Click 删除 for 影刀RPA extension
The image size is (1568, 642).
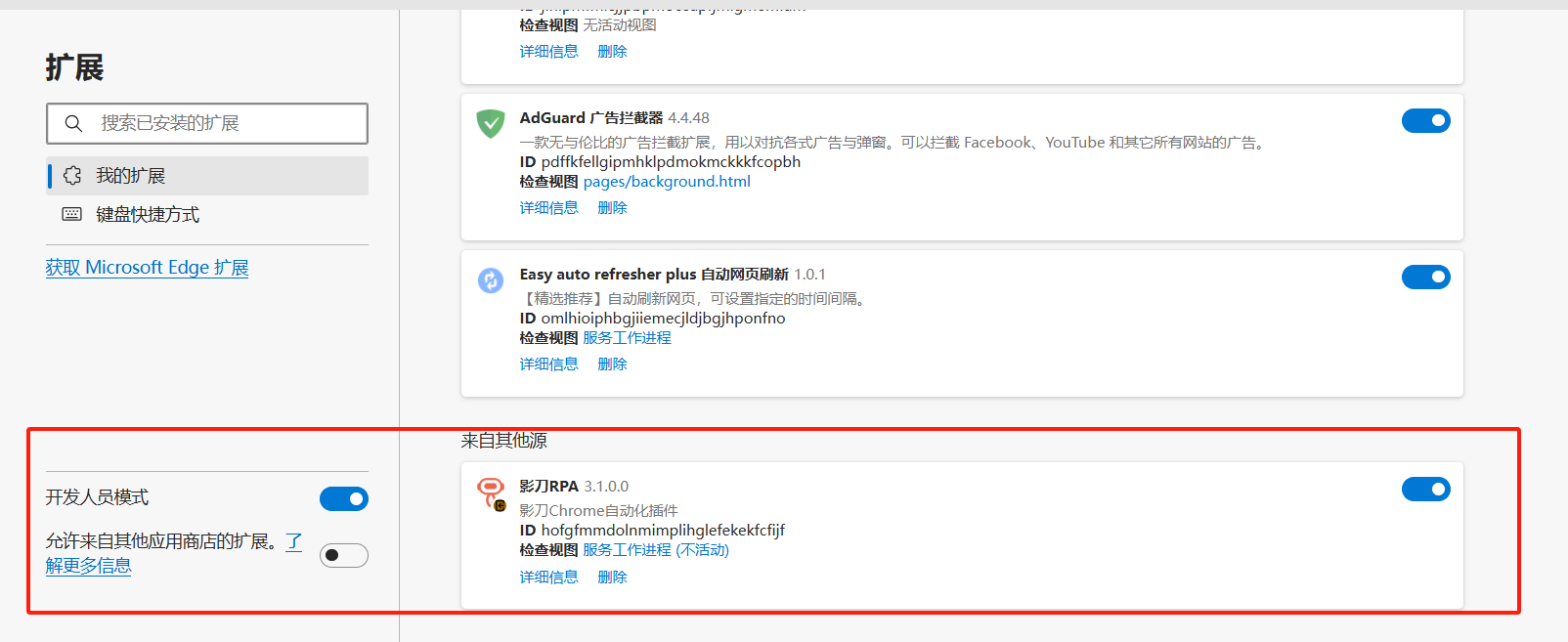pos(612,578)
